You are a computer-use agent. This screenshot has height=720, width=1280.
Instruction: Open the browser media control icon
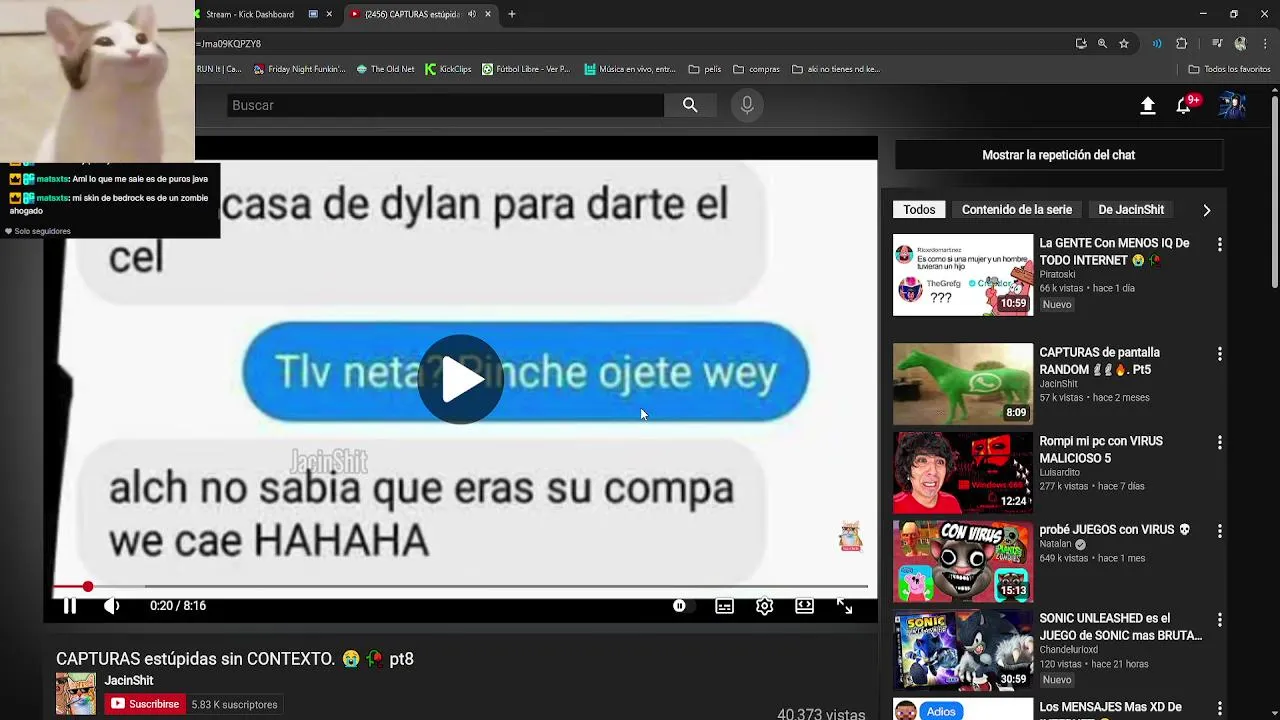(x=1217, y=44)
